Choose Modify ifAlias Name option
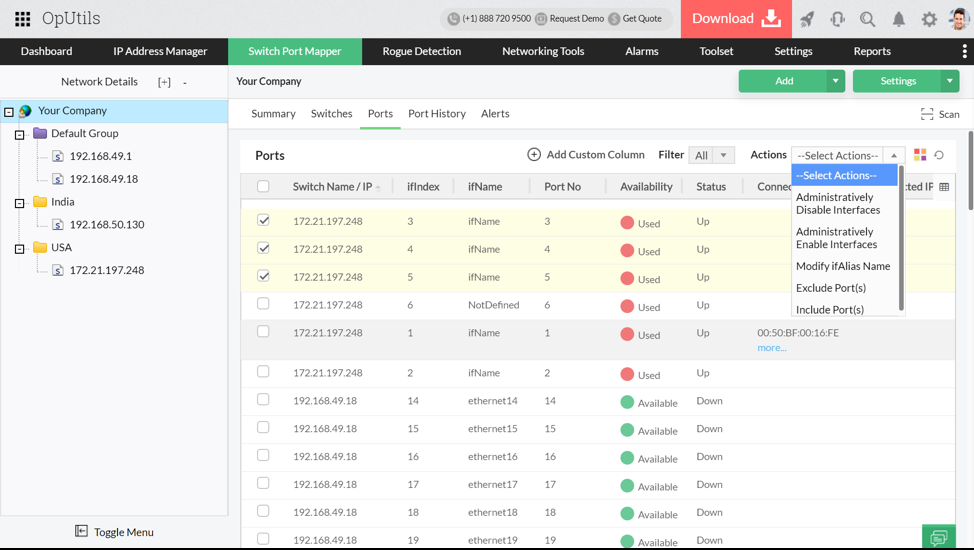The image size is (974, 550). pyautogui.click(x=842, y=266)
